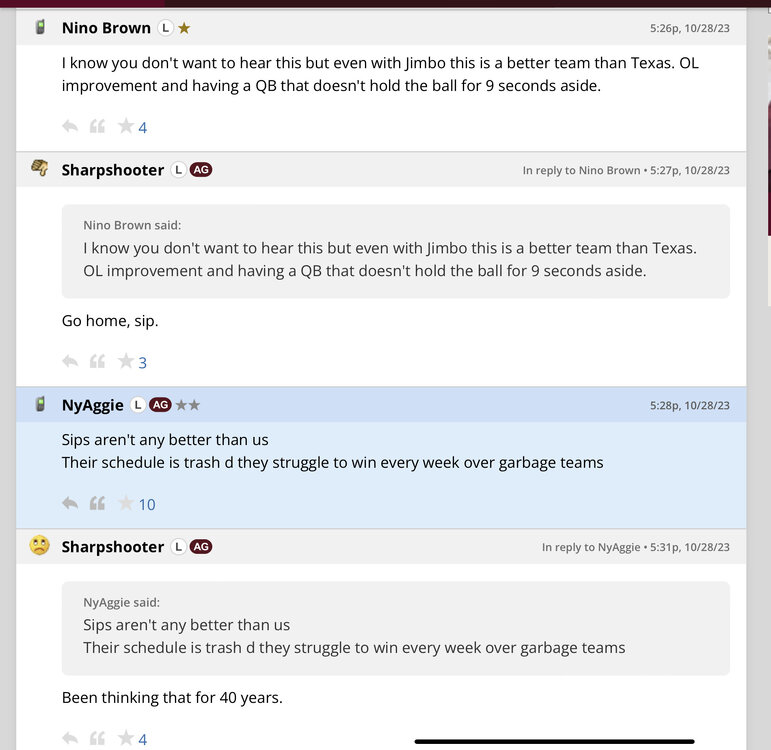Open Nino Brown's user profile

(106, 28)
